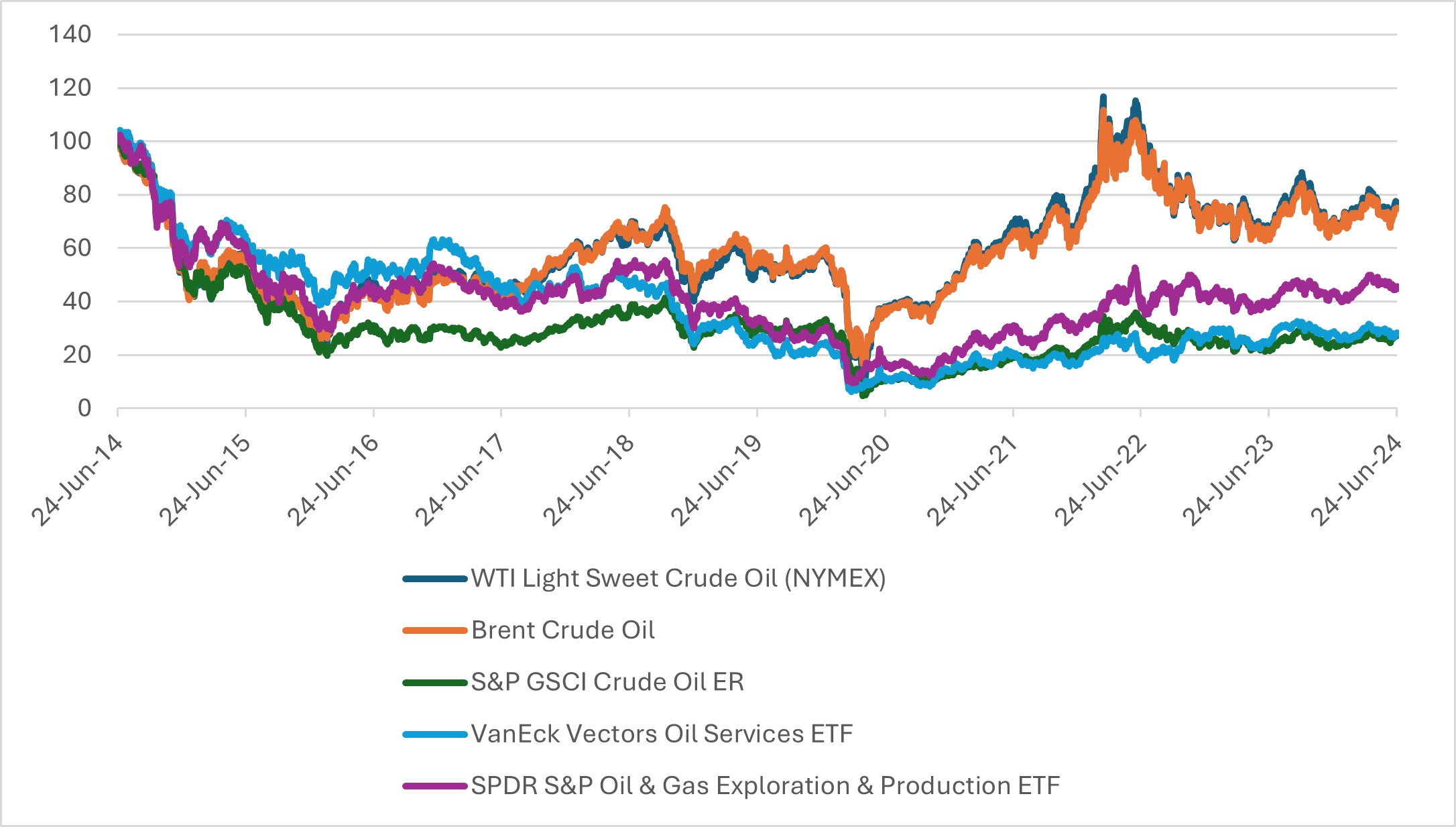
Task: Click the green S&P GSCI legend line swatch
Action: (434, 682)
